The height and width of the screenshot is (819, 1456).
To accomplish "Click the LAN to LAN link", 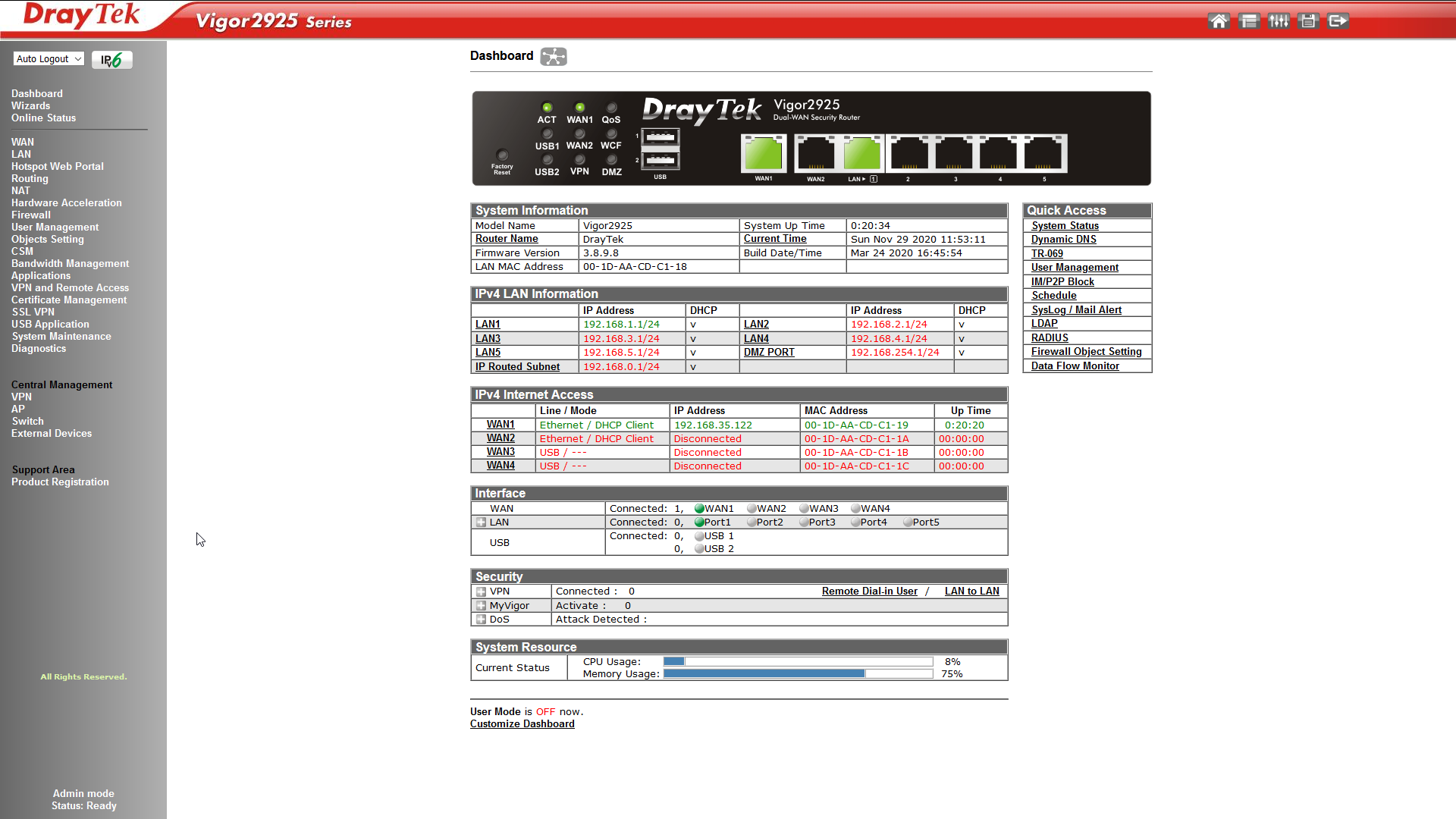I will click(971, 591).
